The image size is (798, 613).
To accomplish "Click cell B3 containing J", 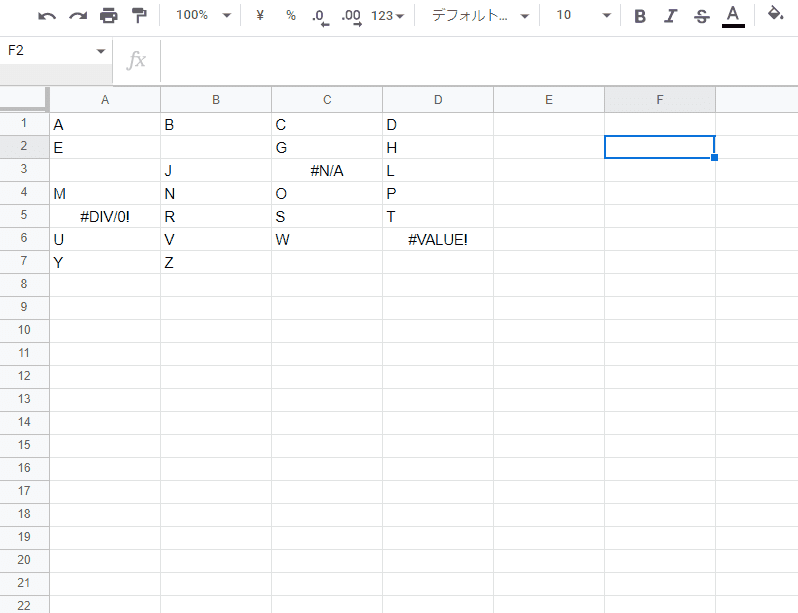I will pos(216,170).
